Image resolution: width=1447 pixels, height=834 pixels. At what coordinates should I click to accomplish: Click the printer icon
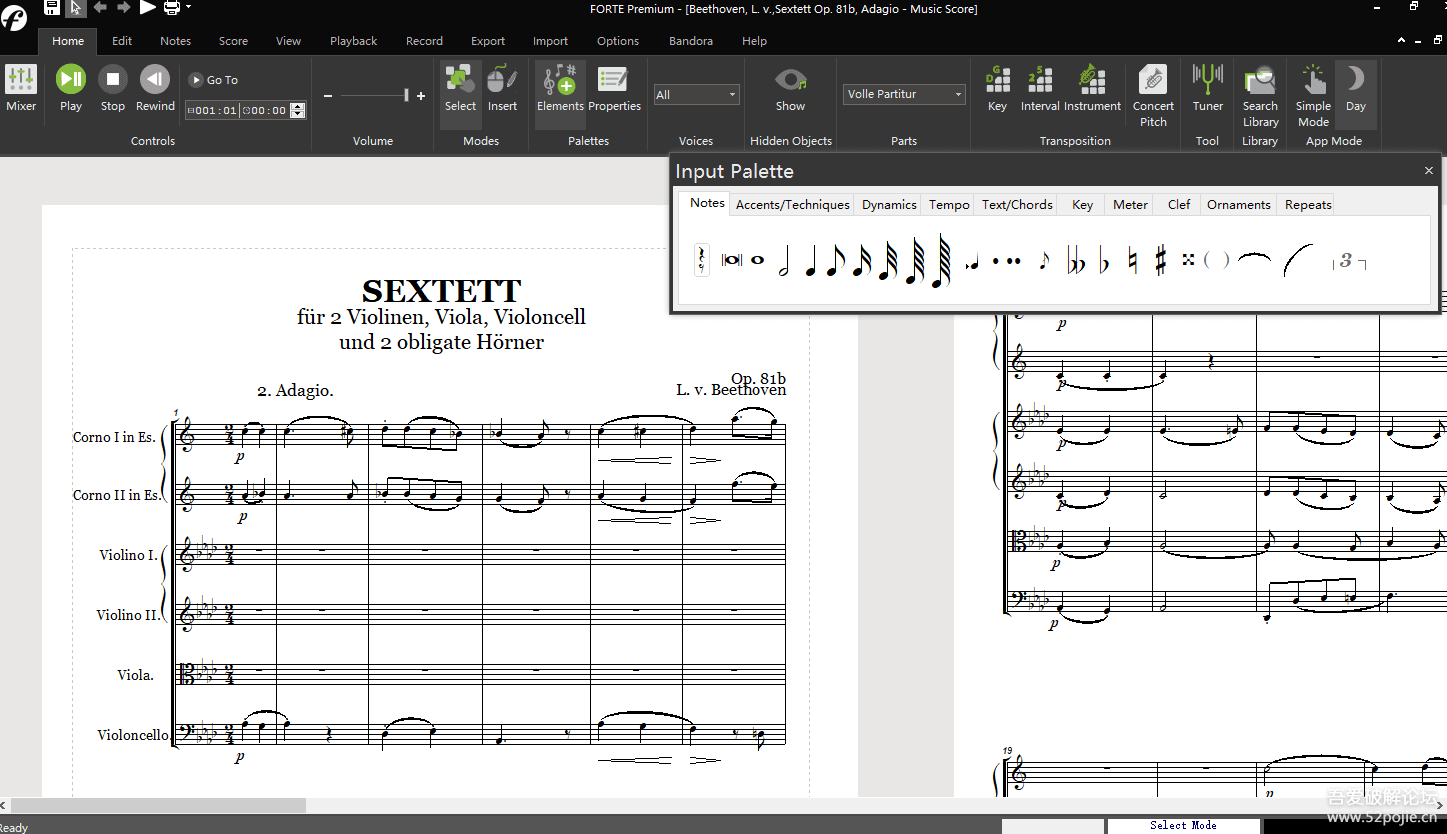171,8
